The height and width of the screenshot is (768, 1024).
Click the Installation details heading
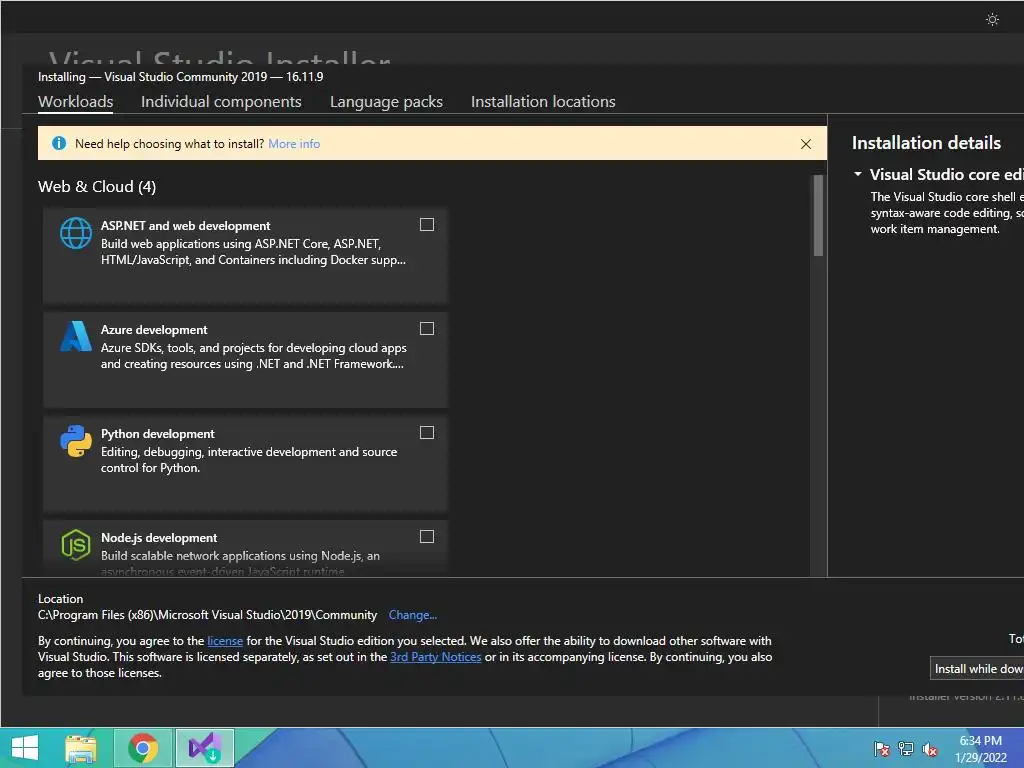click(926, 143)
